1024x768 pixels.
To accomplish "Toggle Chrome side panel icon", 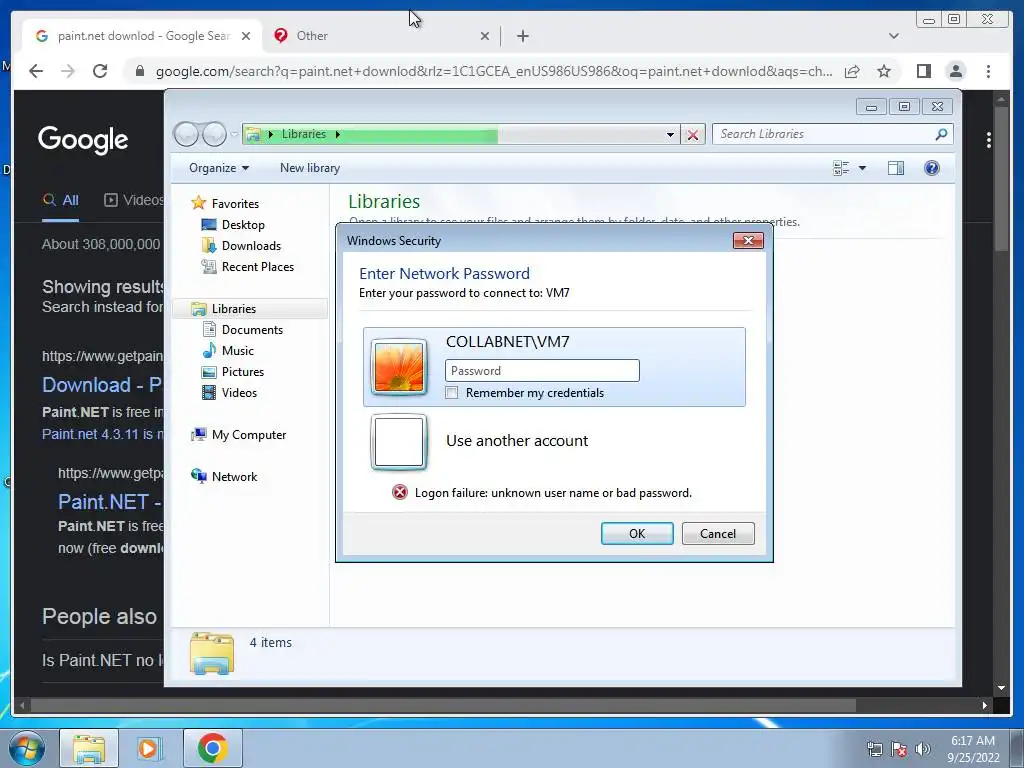I will [x=923, y=71].
